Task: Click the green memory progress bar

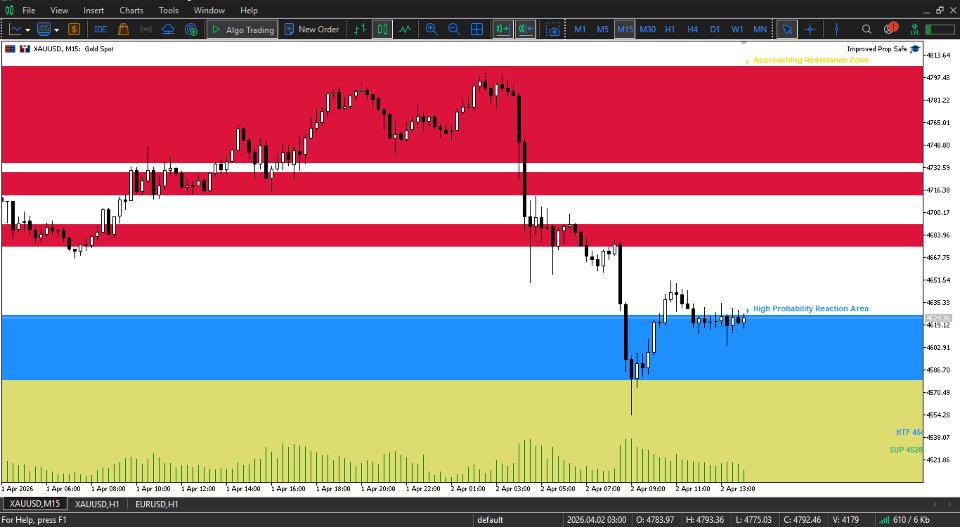Action: (940, 29)
